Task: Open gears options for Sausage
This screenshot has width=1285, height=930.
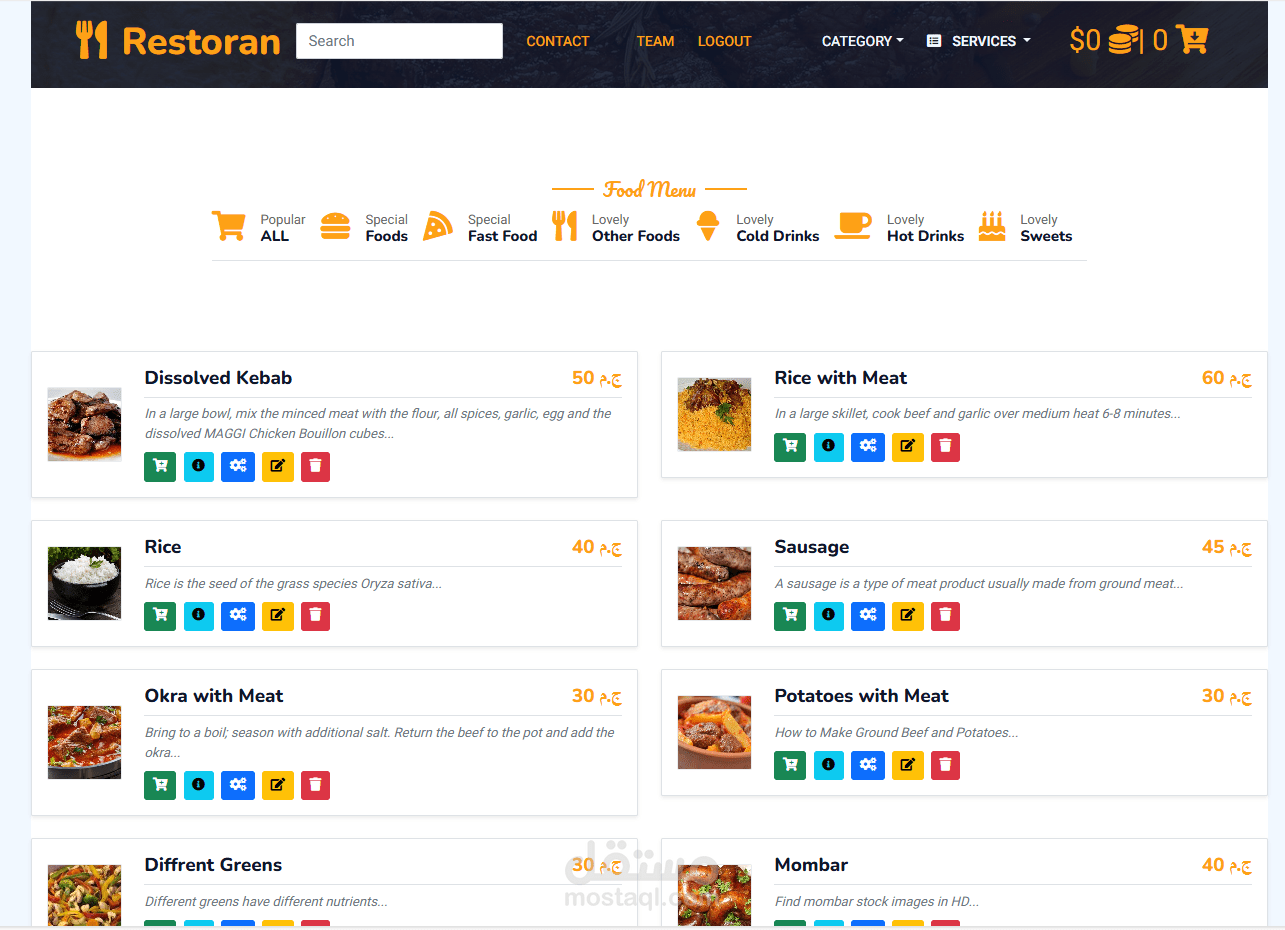Action: tap(868, 616)
